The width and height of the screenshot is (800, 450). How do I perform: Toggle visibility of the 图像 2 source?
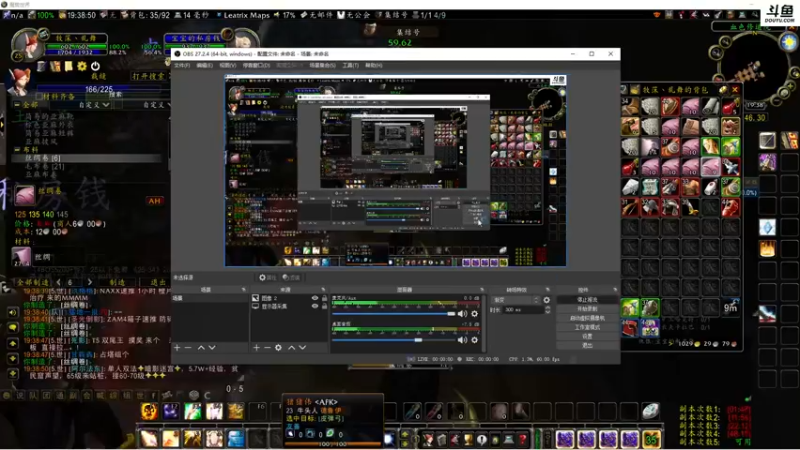(315, 298)
